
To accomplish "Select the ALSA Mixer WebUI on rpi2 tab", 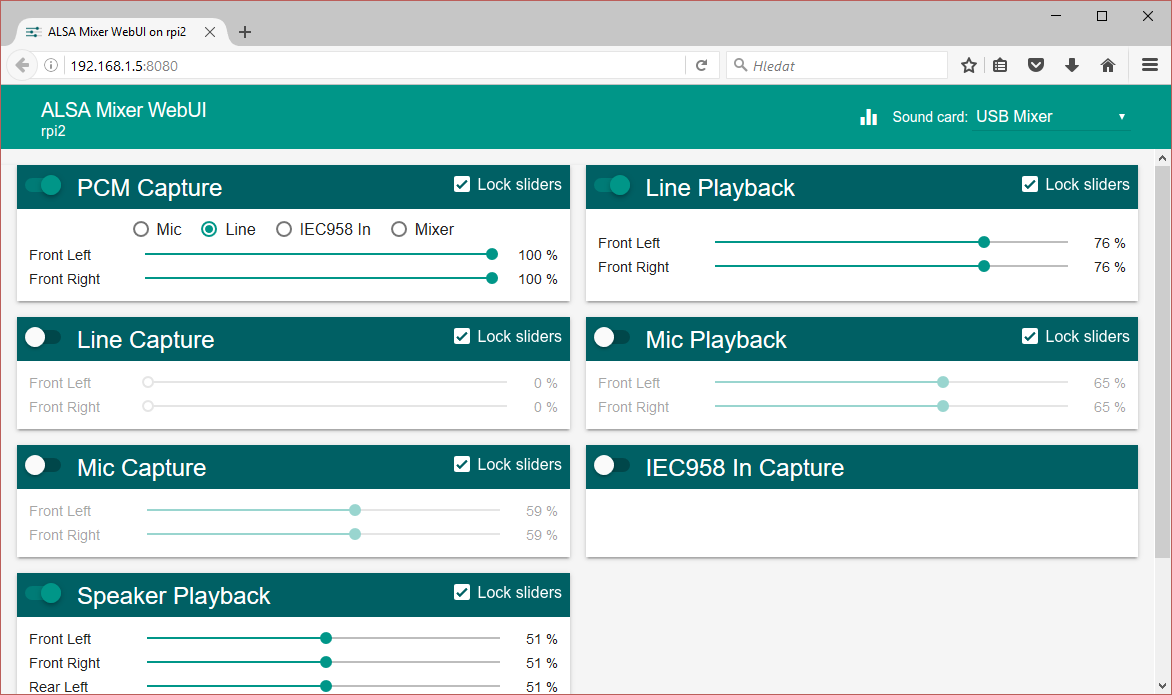I will pos(117,32).
